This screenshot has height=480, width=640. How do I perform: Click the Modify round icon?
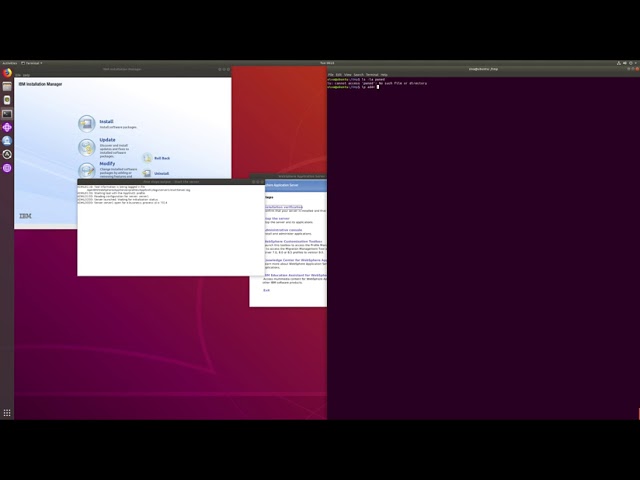point(87,170)
